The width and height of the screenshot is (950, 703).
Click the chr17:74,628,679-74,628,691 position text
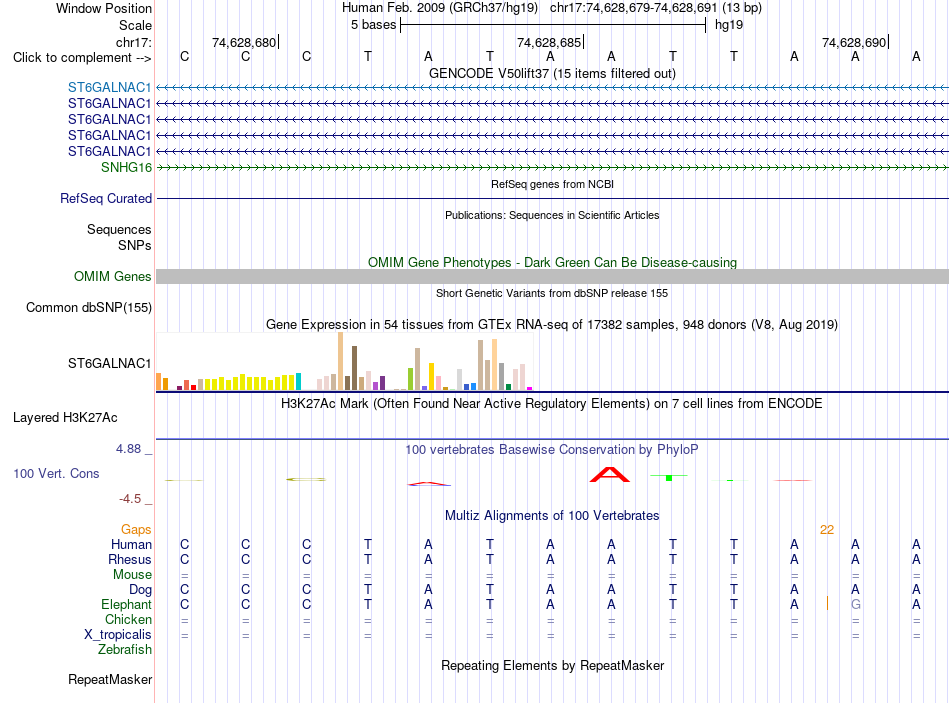pyautogui.click(x=633, y=8)
